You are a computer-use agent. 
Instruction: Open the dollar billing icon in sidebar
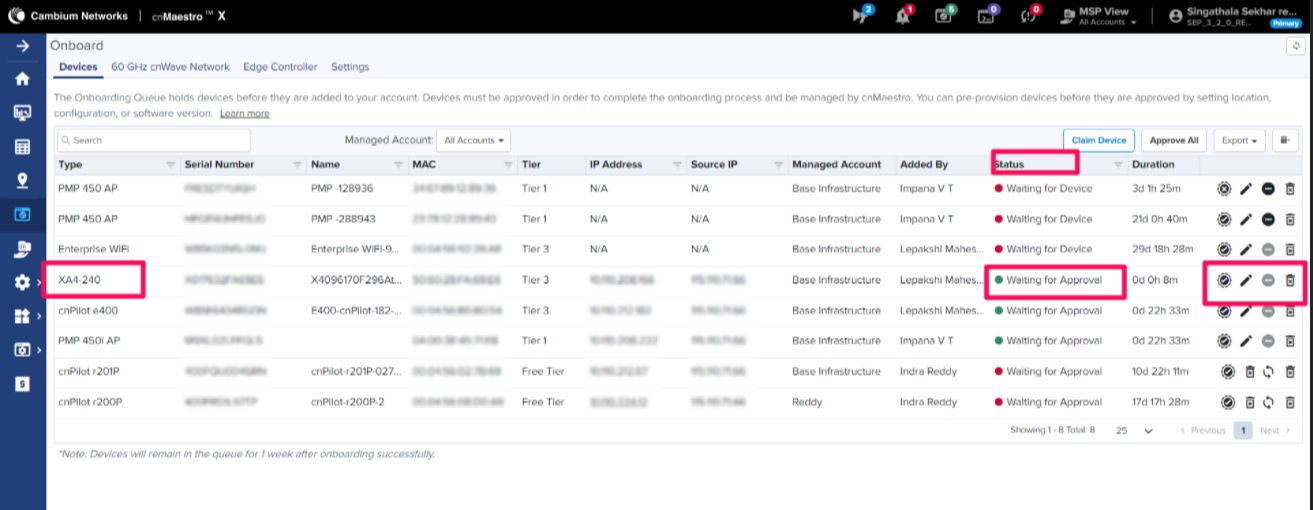(22, 384)
